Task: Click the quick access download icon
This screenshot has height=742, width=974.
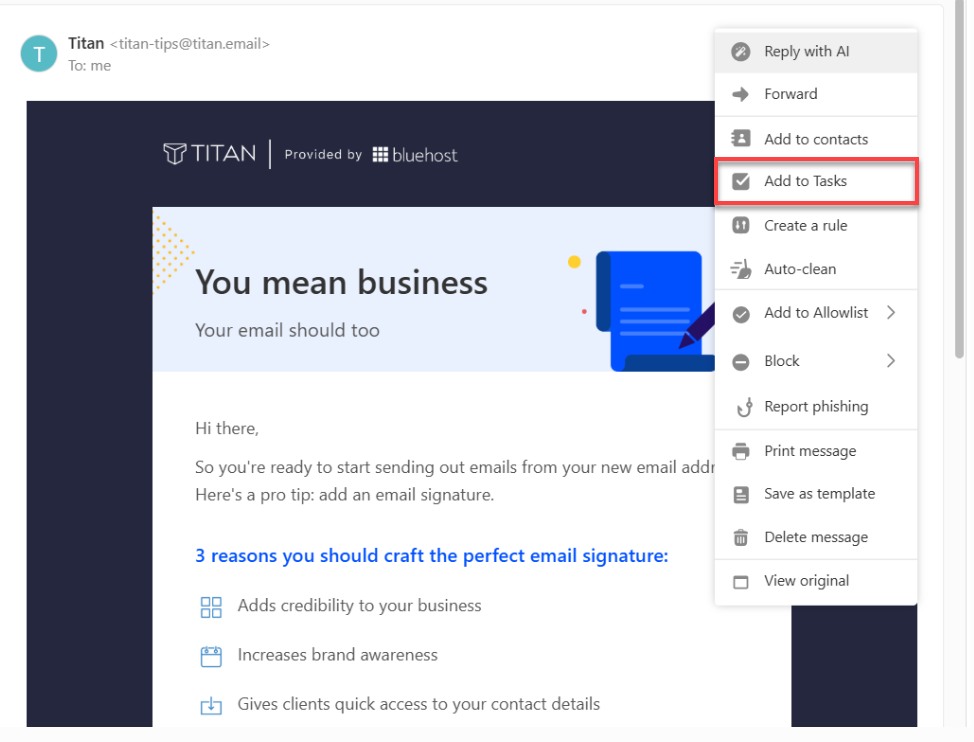Action: (x=211, y=705)
